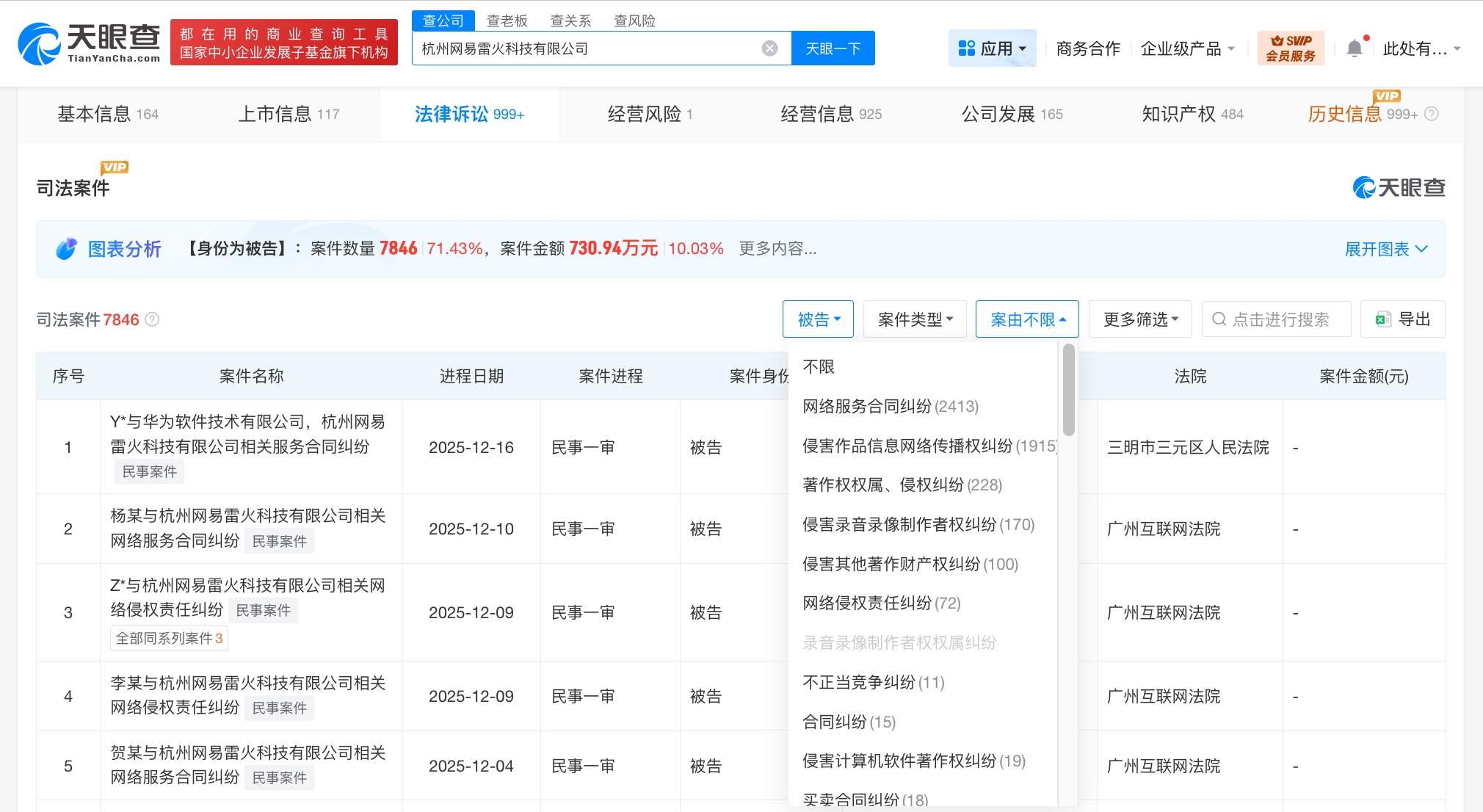Click the help icon beside 司法案件 7846
1483x812 pixels.
pos(152,319)
